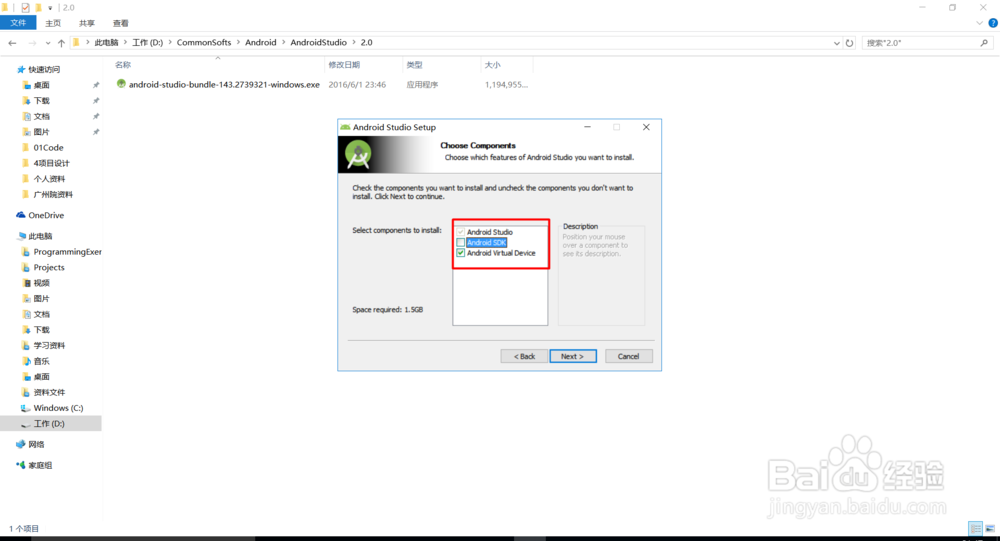1000x541 pixels.
Task: Click the 家庭组 homegroup icon
Action: (21, 465)
